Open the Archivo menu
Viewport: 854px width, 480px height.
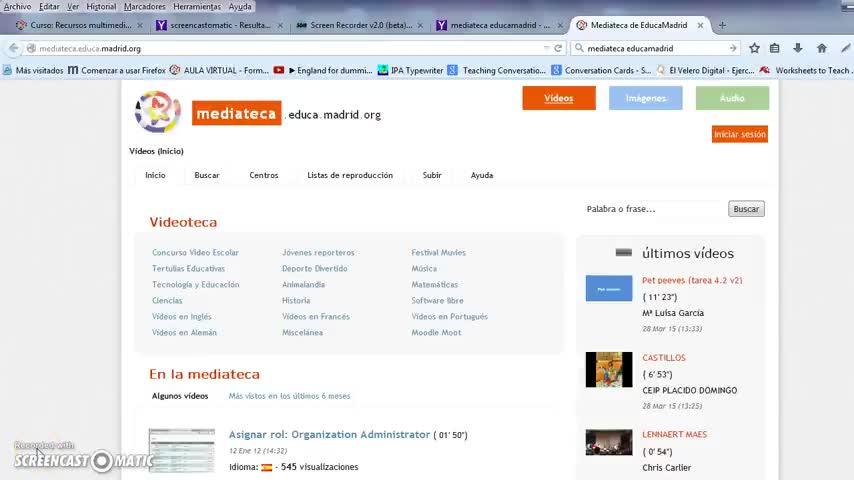point(17,7)
